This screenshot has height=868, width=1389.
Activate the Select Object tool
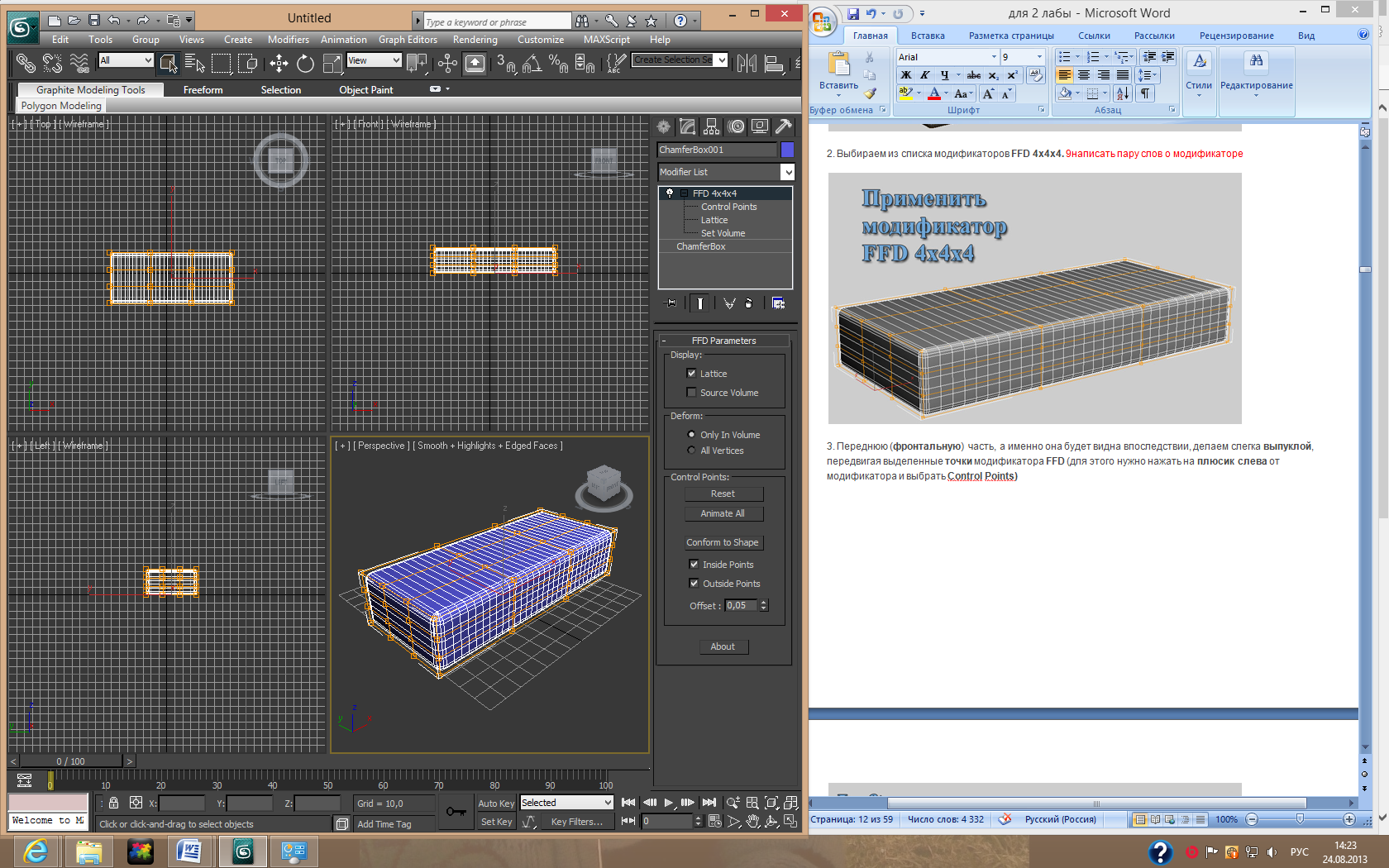[169, 63]
